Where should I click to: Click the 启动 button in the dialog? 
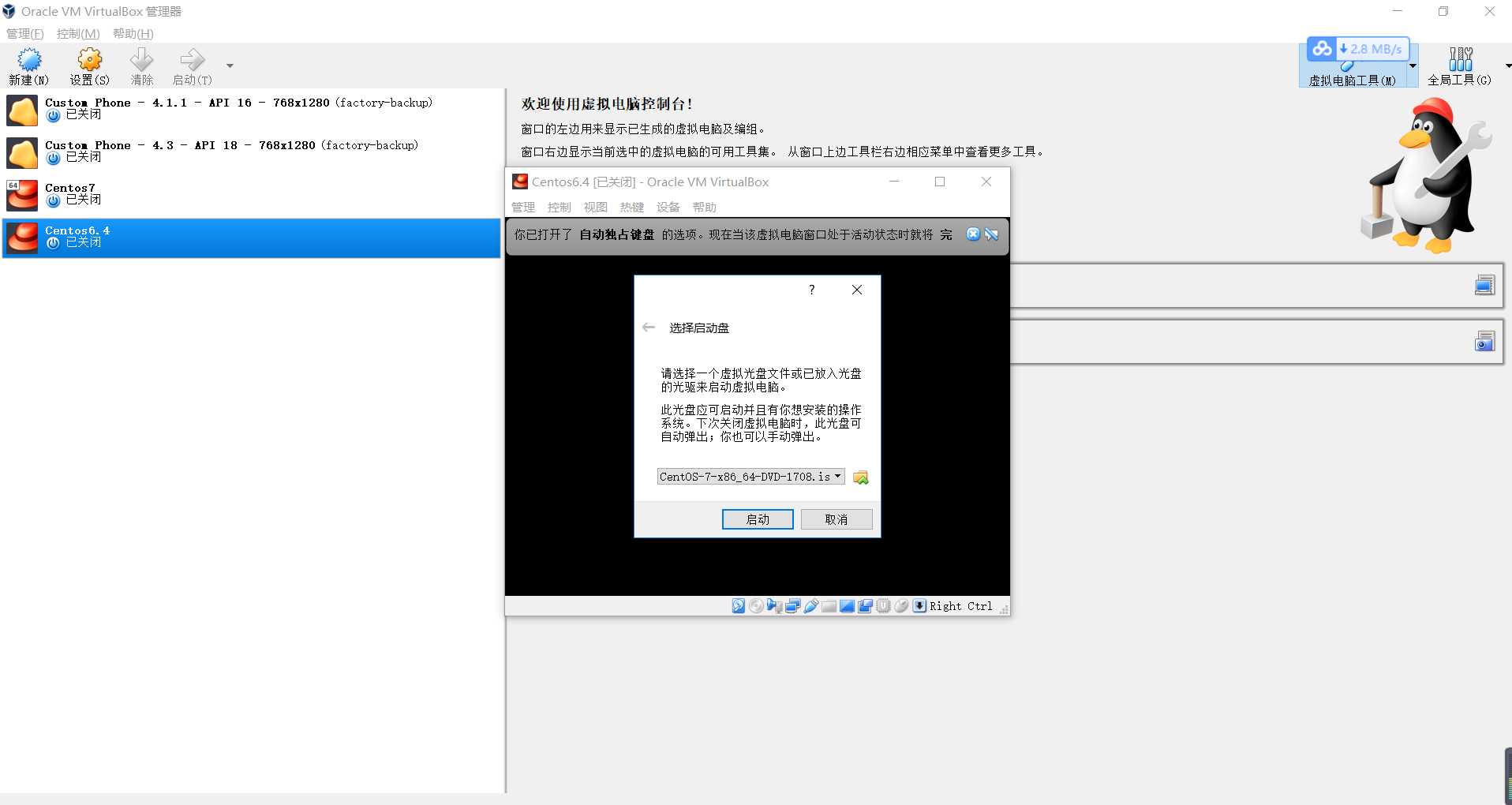[x=758, y=519]
